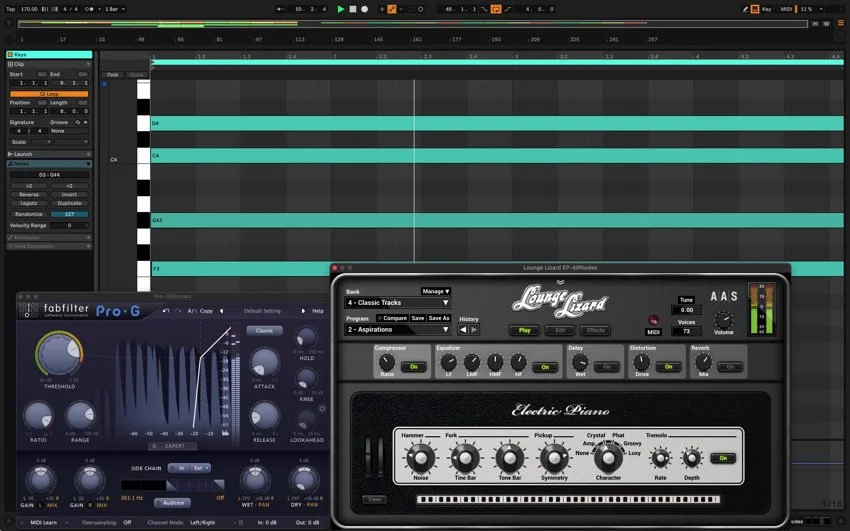The width and height of the screenshot is (850, 531).
Task: Click the Lounge Lizard Volume knob
Action: click(724, 319)
